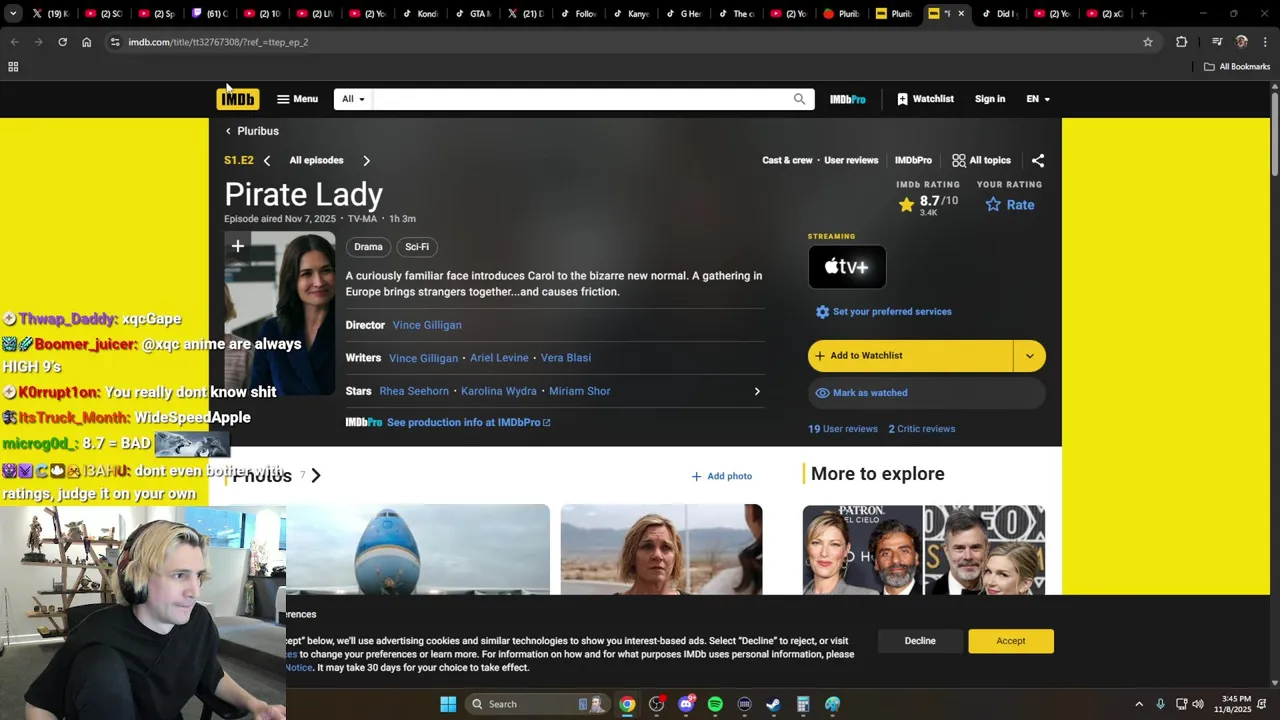Open the All search category dropdown
Viewport: 1280px width, 720px height.
[353, 99]
